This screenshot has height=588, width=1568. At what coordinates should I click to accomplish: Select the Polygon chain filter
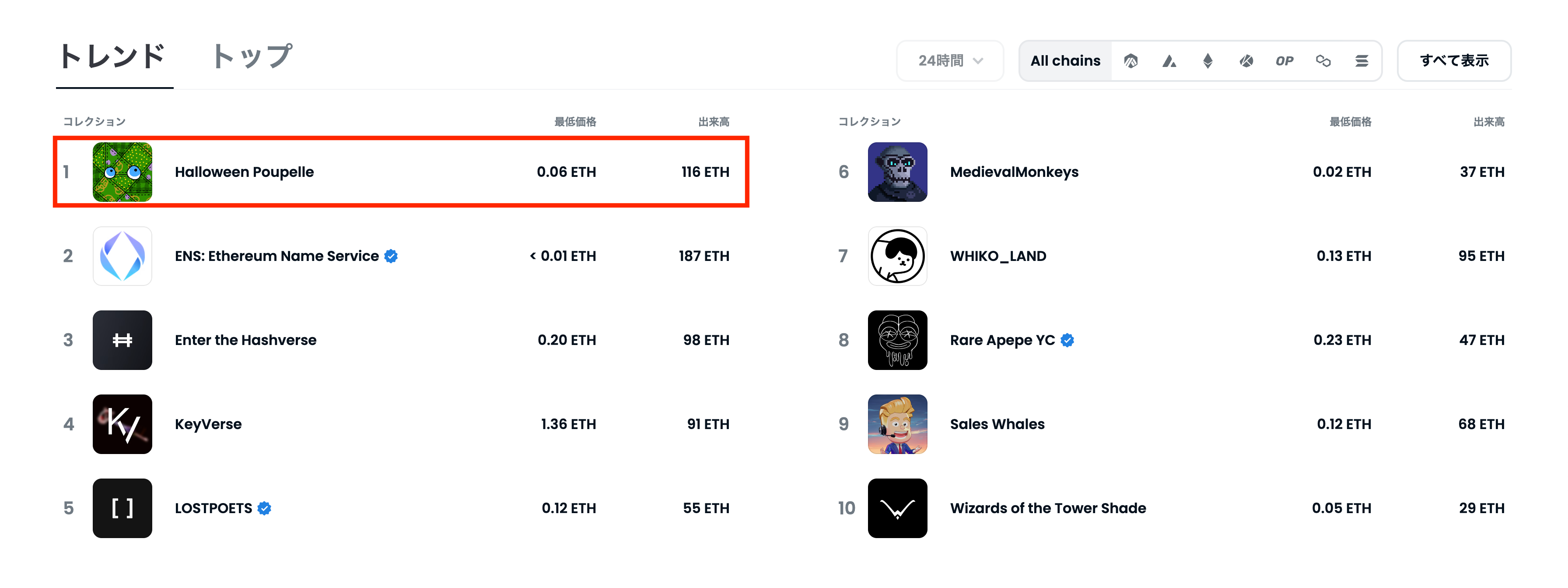[x=1323, y=61]
